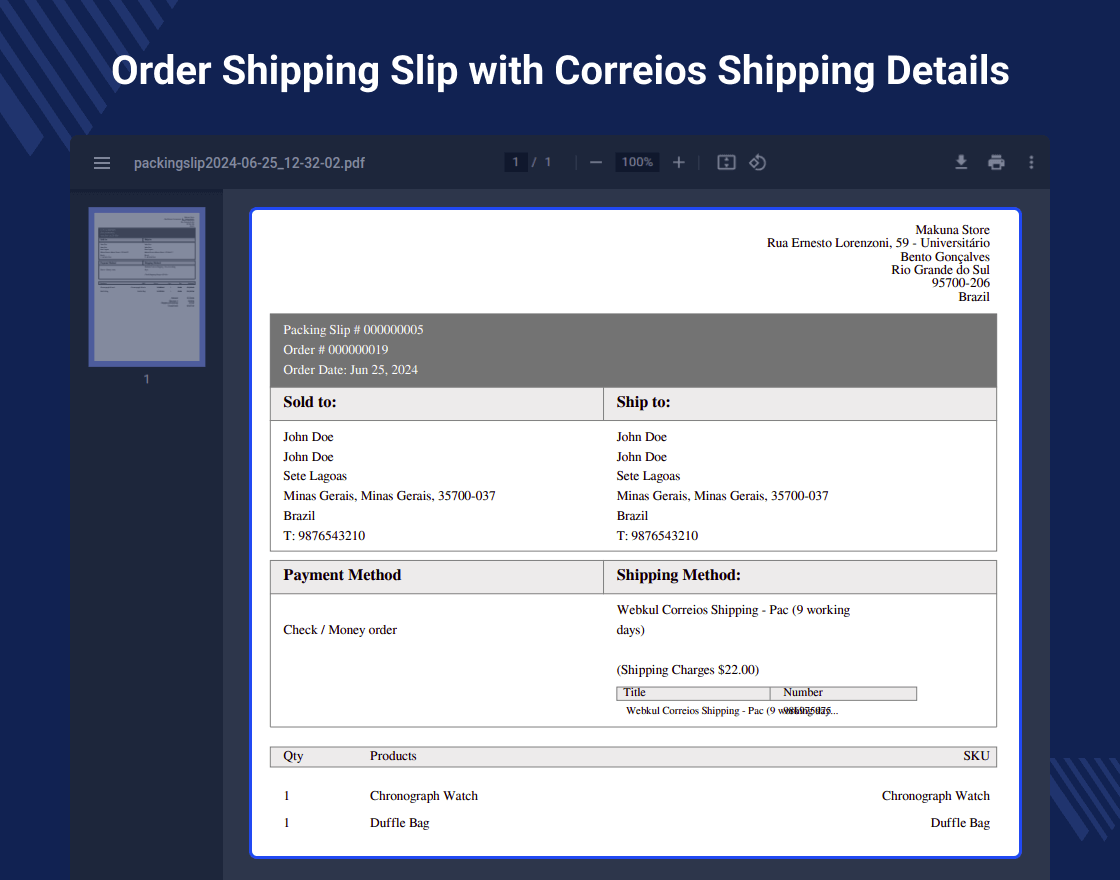Click the Check / Money order text
The width and height of the screenshot is (1120, 880).
pyautogui.click(x=340, y=630)
